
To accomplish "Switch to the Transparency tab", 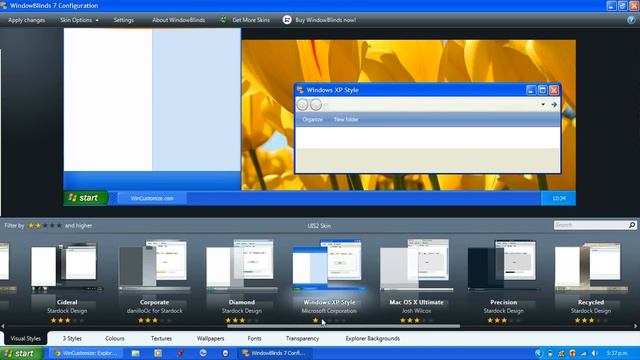I will [x=302, y=338].
